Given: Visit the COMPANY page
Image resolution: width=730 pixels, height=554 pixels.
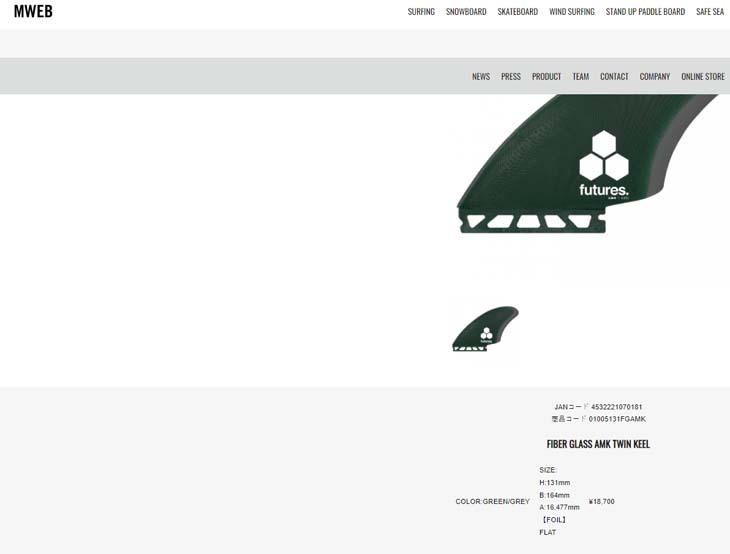Looking at the screenshot, I should [654, 77].
